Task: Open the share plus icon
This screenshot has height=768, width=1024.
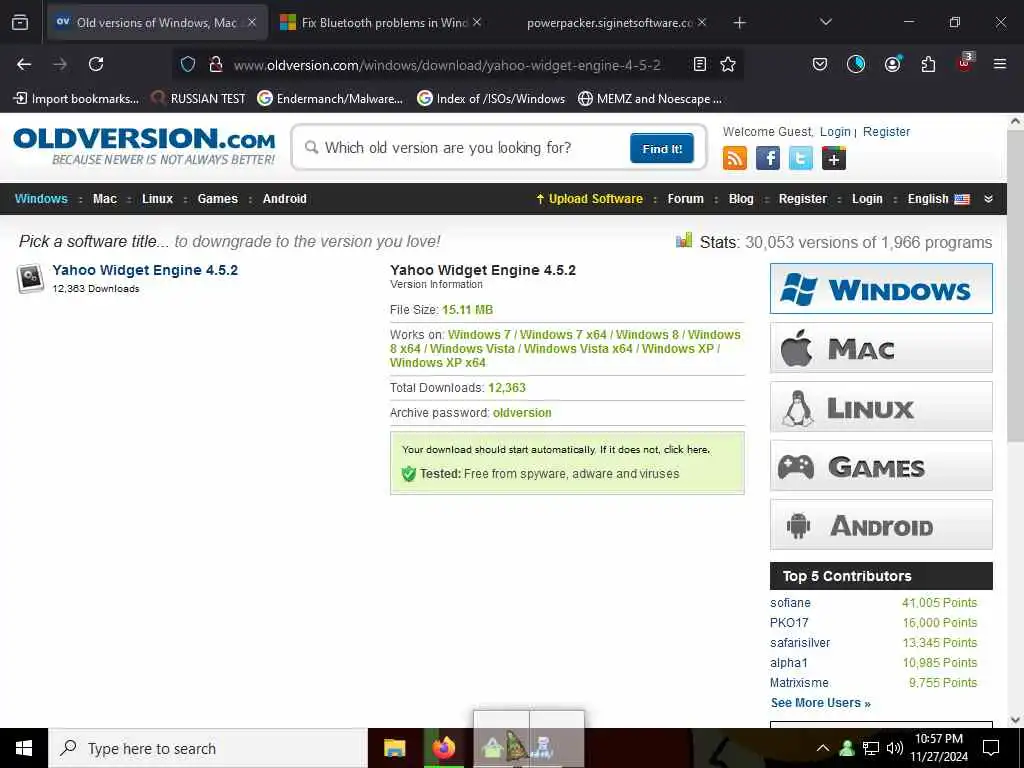Action: pyautogui.click(x=834, y=158)
